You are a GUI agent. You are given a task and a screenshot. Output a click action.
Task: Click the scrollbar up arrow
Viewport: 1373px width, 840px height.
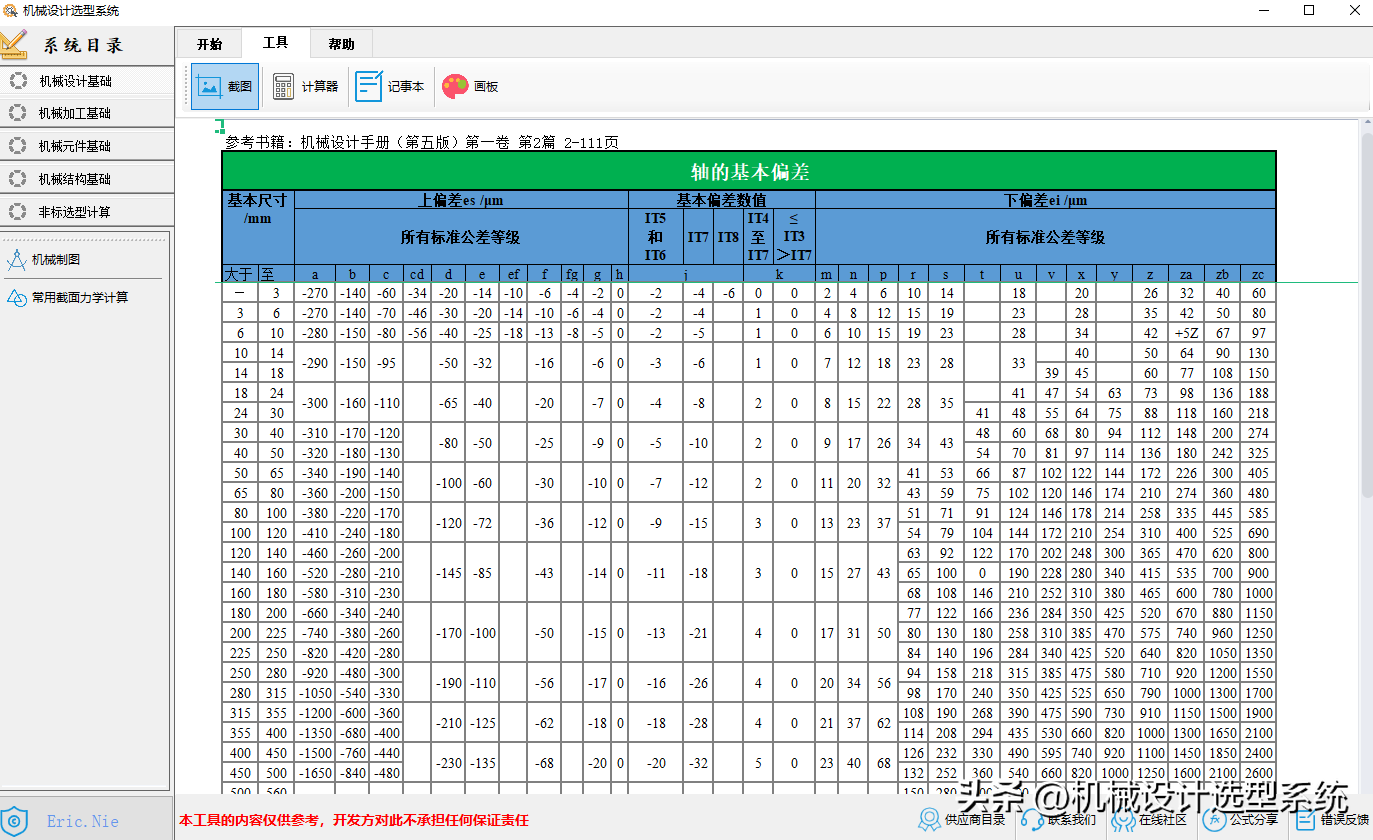click(x=1367, y=123)
